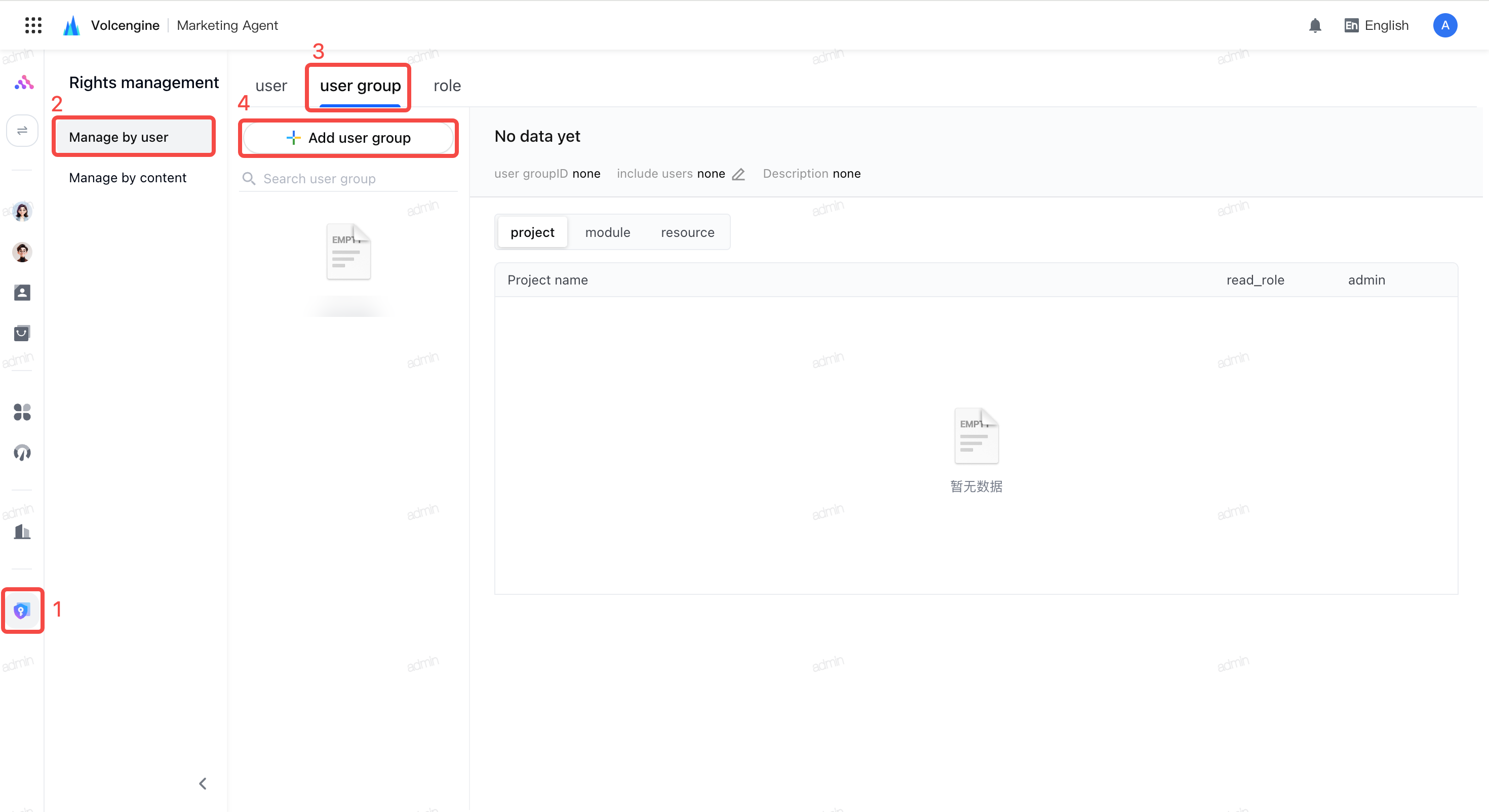Select the project segment tab
1489x812 pixels.
click(x=532, y=232)
